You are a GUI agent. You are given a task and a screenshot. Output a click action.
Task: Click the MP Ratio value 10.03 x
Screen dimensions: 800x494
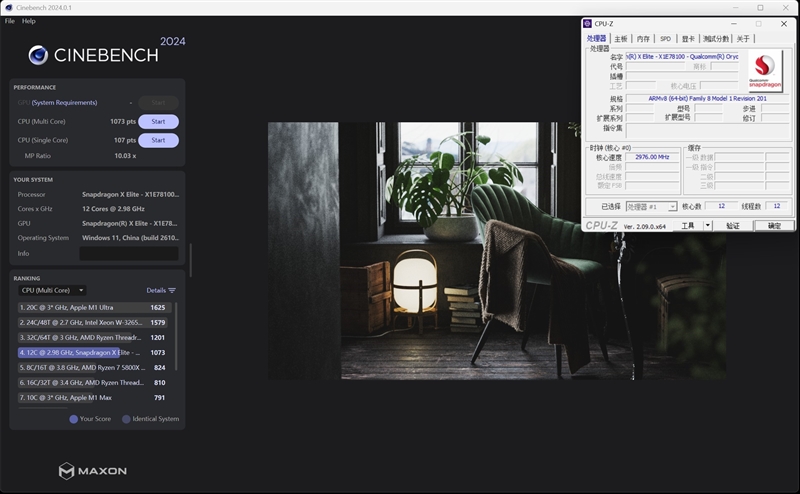[125, 156]
